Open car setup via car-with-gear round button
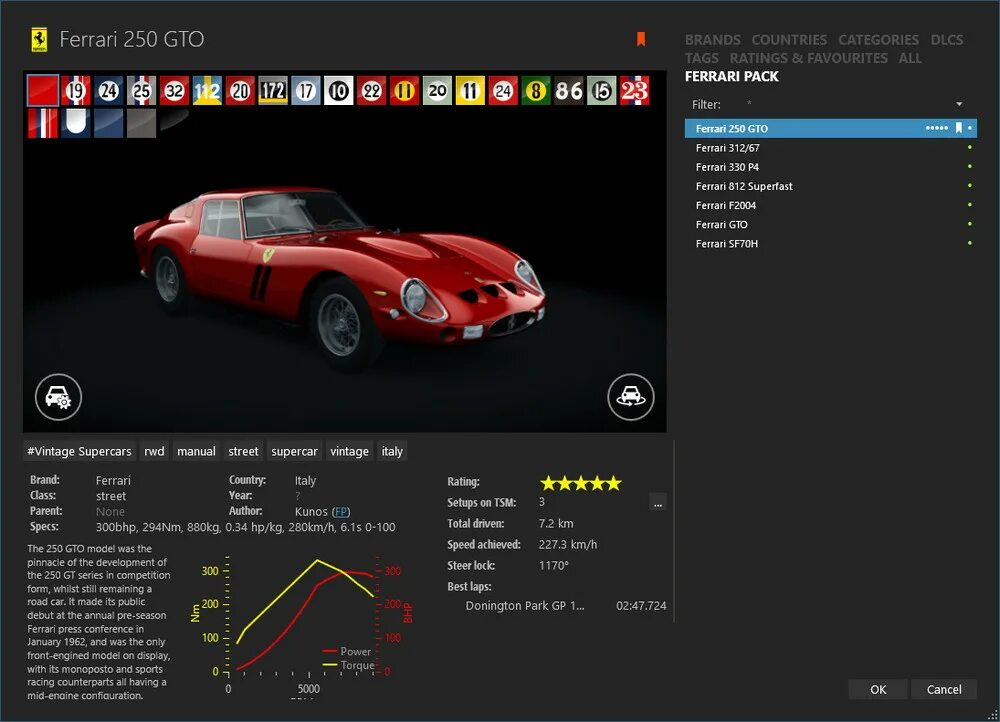The image size is (1000, 722). coord(59,397)
